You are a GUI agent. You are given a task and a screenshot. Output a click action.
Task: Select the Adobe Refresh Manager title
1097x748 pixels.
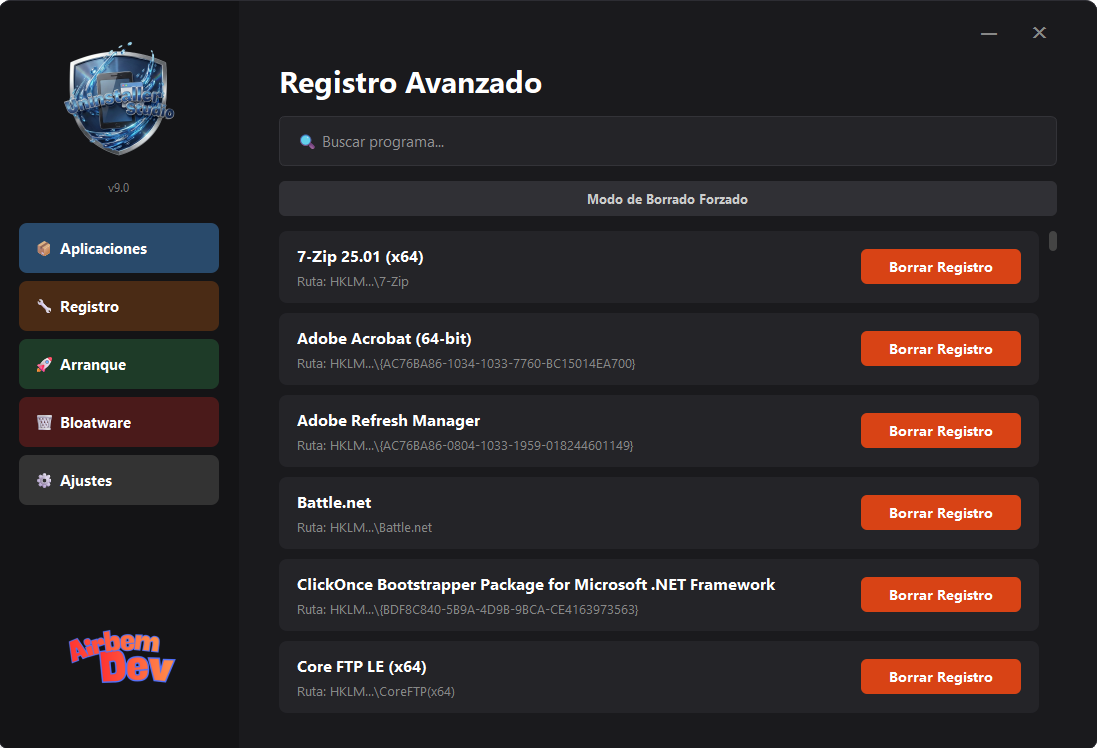click(x=388, y=421)
